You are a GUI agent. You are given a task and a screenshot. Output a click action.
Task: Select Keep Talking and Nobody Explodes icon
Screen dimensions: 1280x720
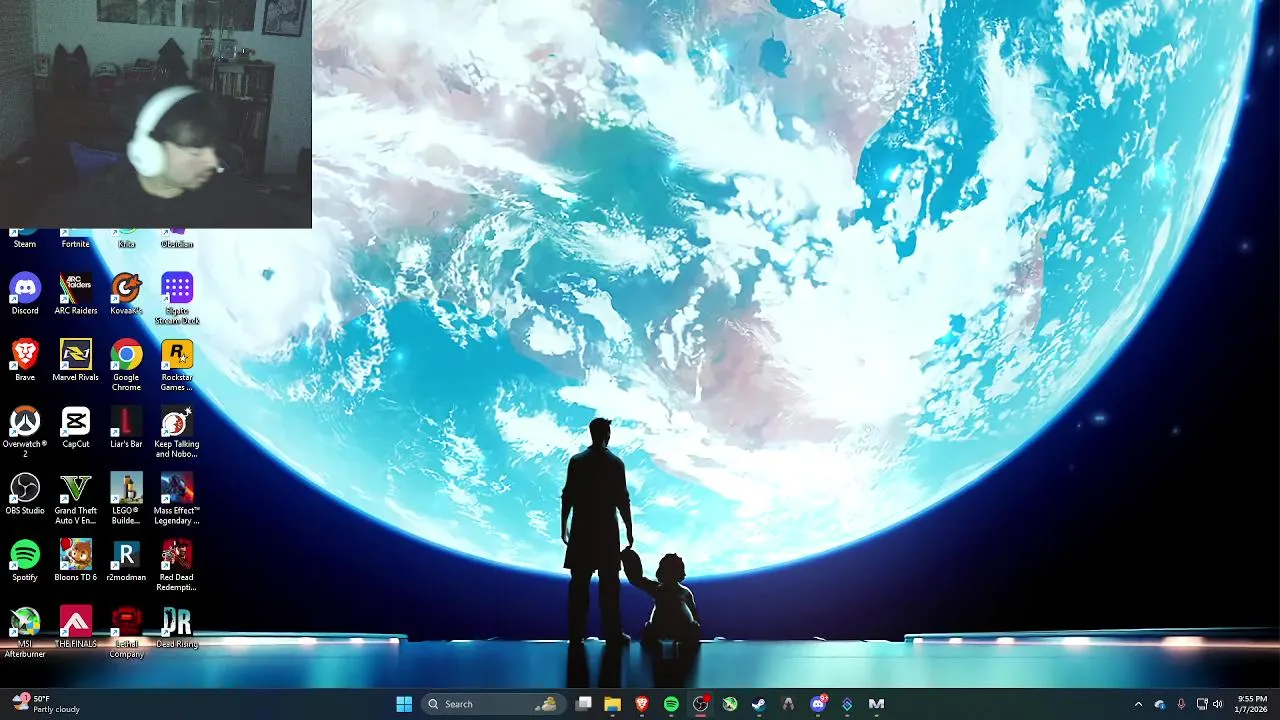[177, 432]
